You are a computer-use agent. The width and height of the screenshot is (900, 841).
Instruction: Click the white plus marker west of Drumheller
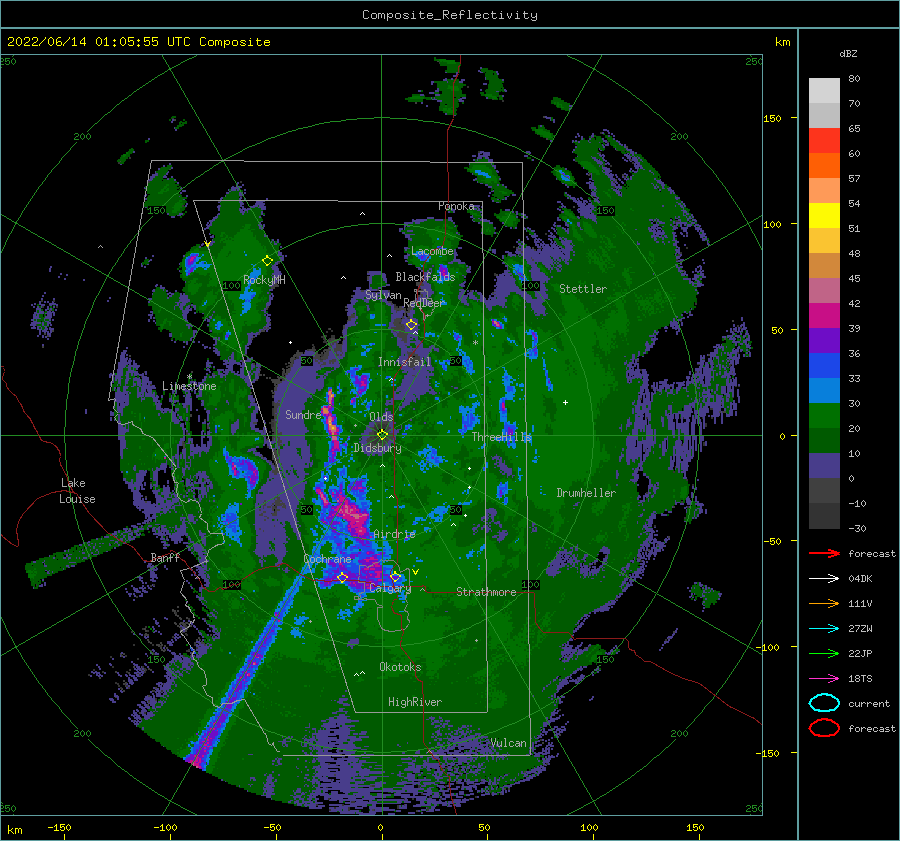coord(565,402)
